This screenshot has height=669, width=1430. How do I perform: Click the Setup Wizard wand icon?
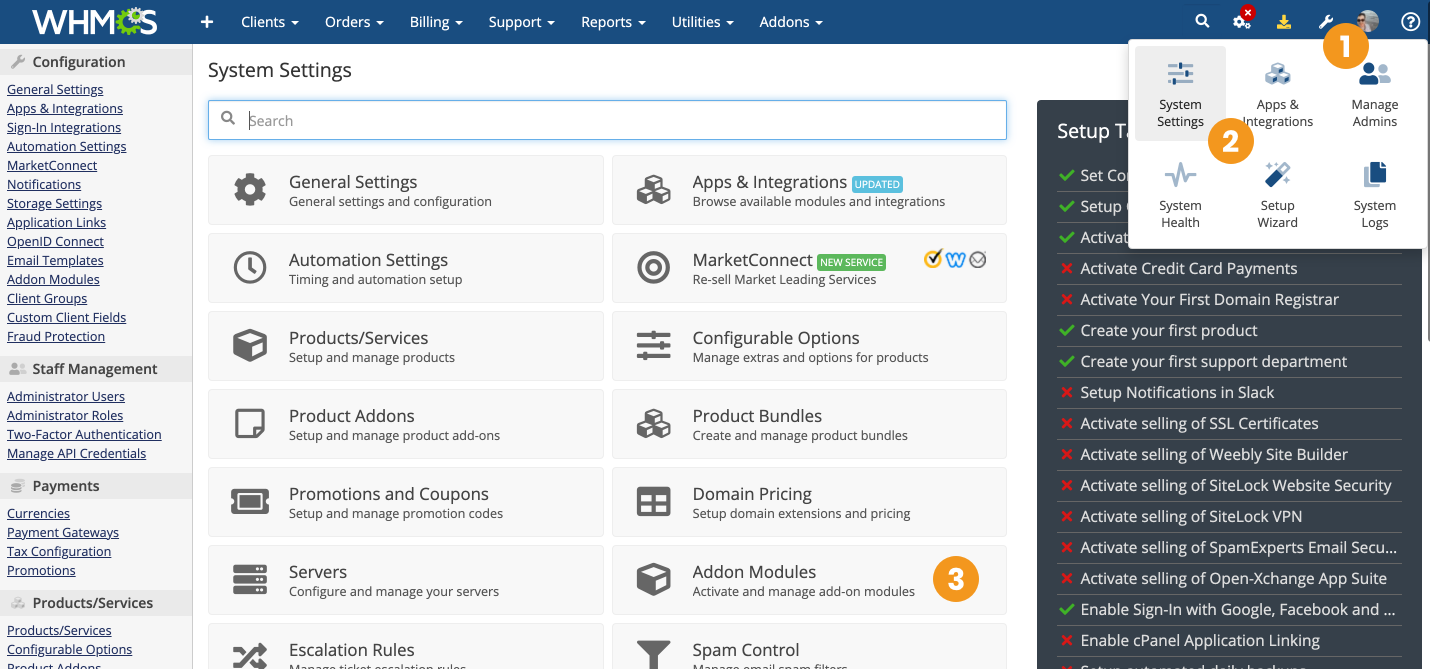click(x=1278, y=175)
